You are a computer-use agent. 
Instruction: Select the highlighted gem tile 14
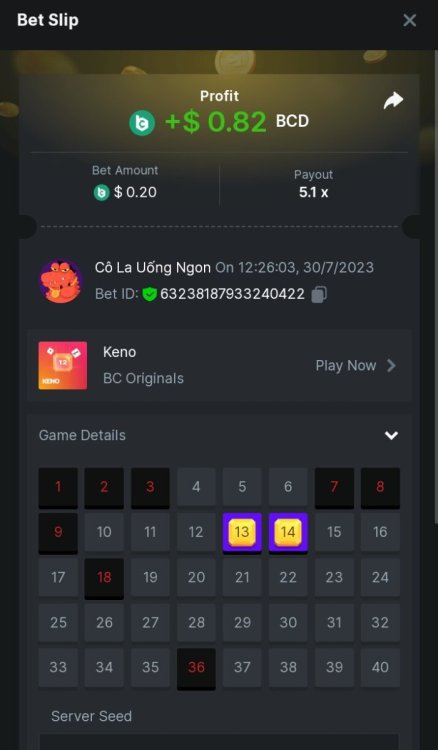(288, 533)
